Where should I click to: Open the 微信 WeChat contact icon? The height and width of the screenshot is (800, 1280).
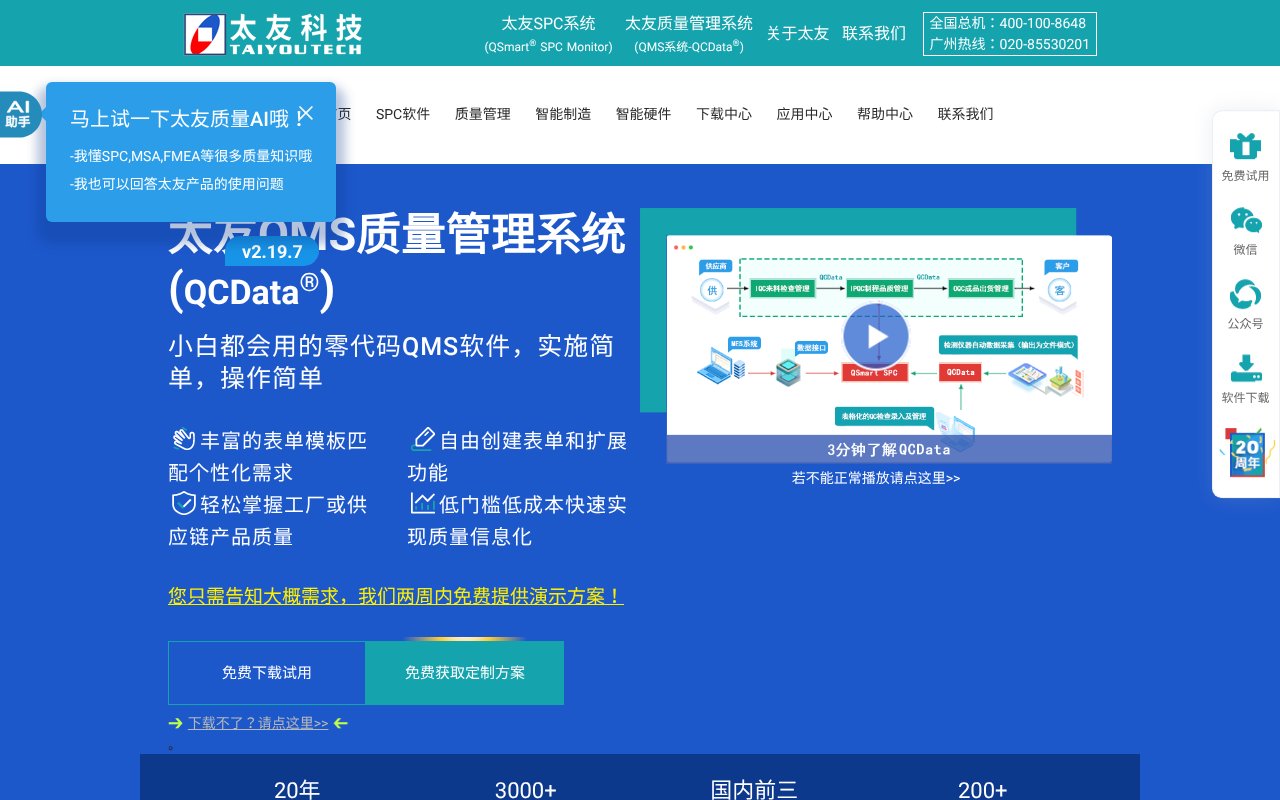(x=1245, y=221)
